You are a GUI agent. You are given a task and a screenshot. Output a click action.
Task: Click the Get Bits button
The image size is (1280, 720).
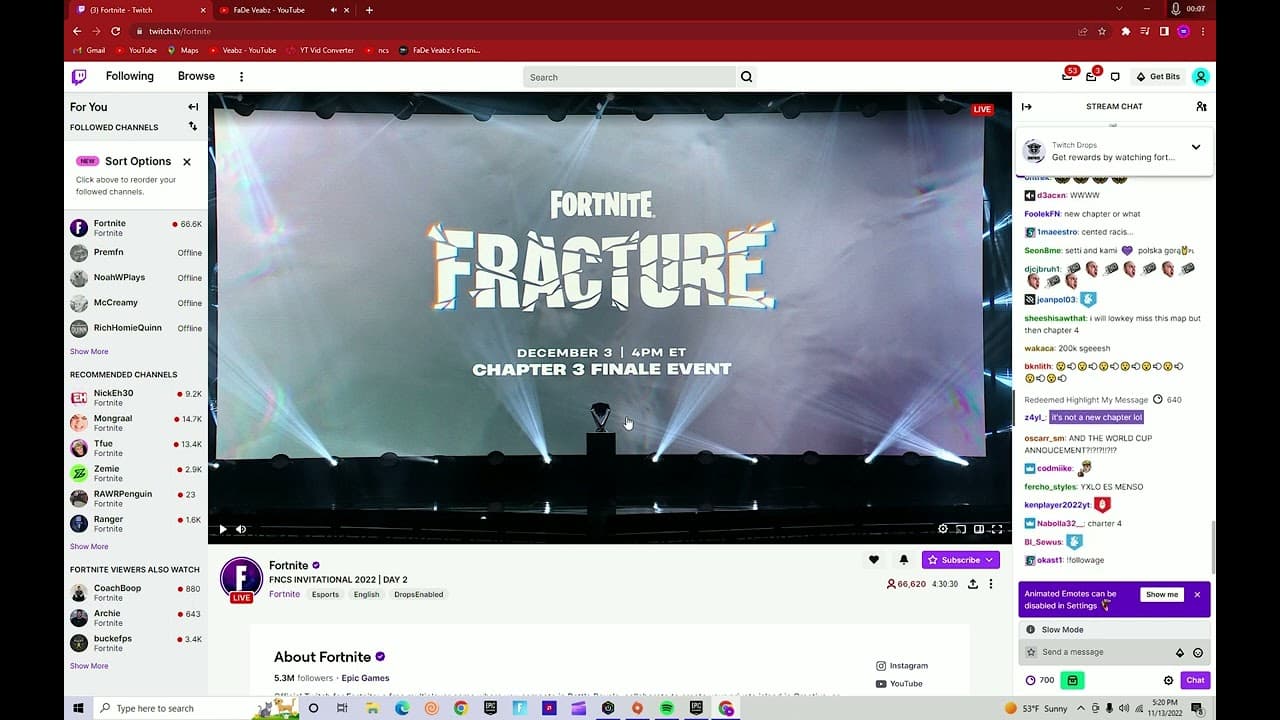point(1158,77)
